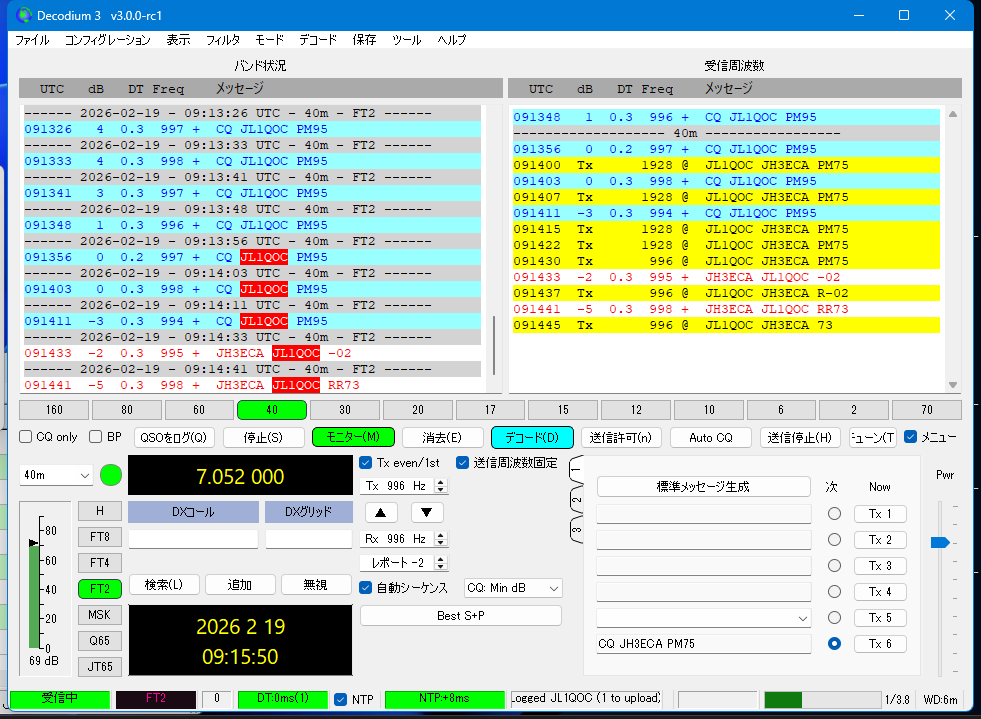
Task: Open the デコード menu
Action: [317, 40]
